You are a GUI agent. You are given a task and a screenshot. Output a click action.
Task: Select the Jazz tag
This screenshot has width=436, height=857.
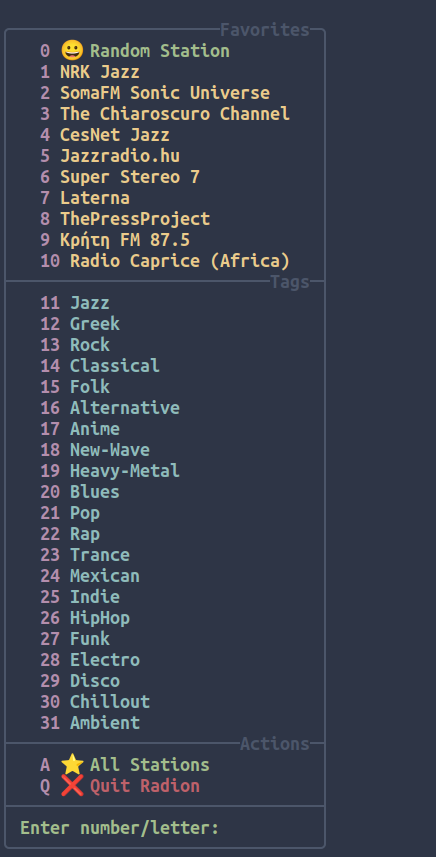90,303
